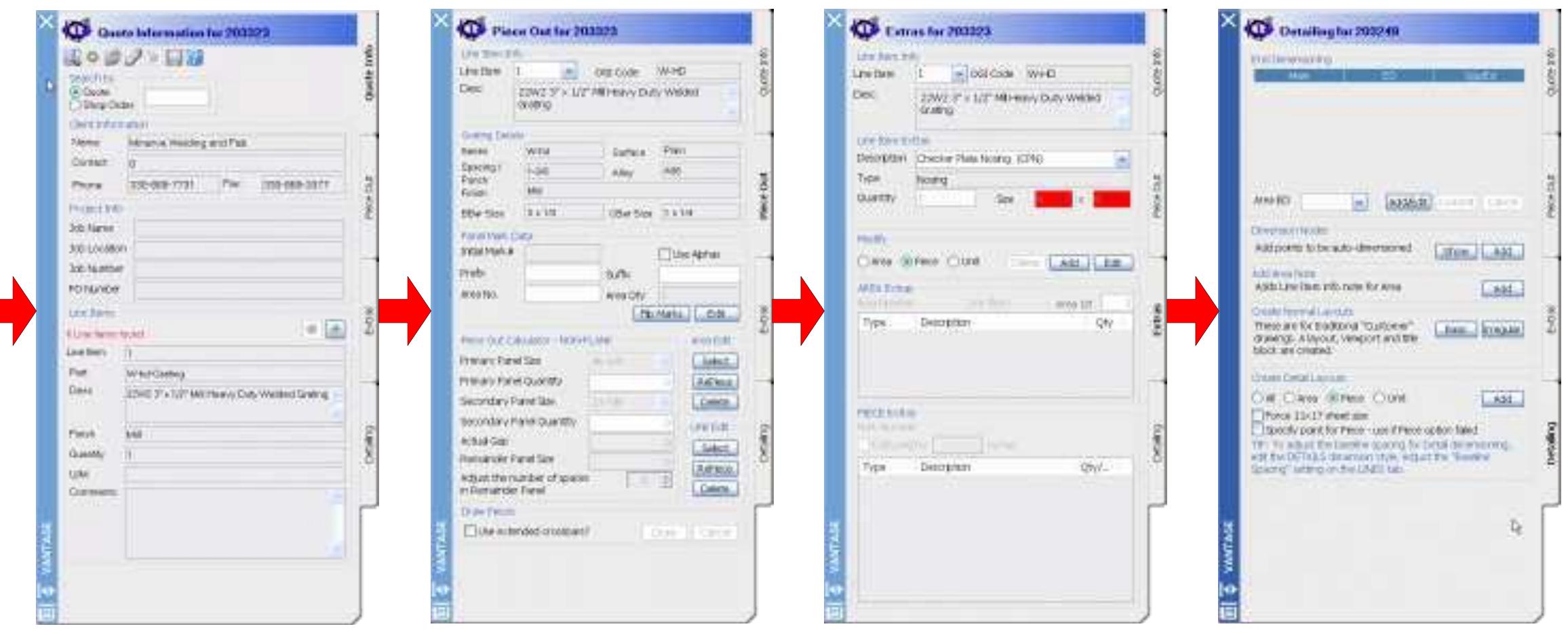Image resolution: width=1568 pixels, height=635 pixels.
Task: Check Specify point for Piece option
Action: tap(1257, 429)
